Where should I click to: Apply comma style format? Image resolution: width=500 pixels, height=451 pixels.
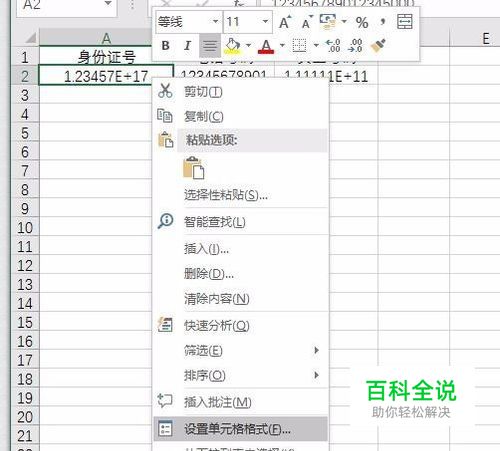pyautogui.click(x=383, y=22)
